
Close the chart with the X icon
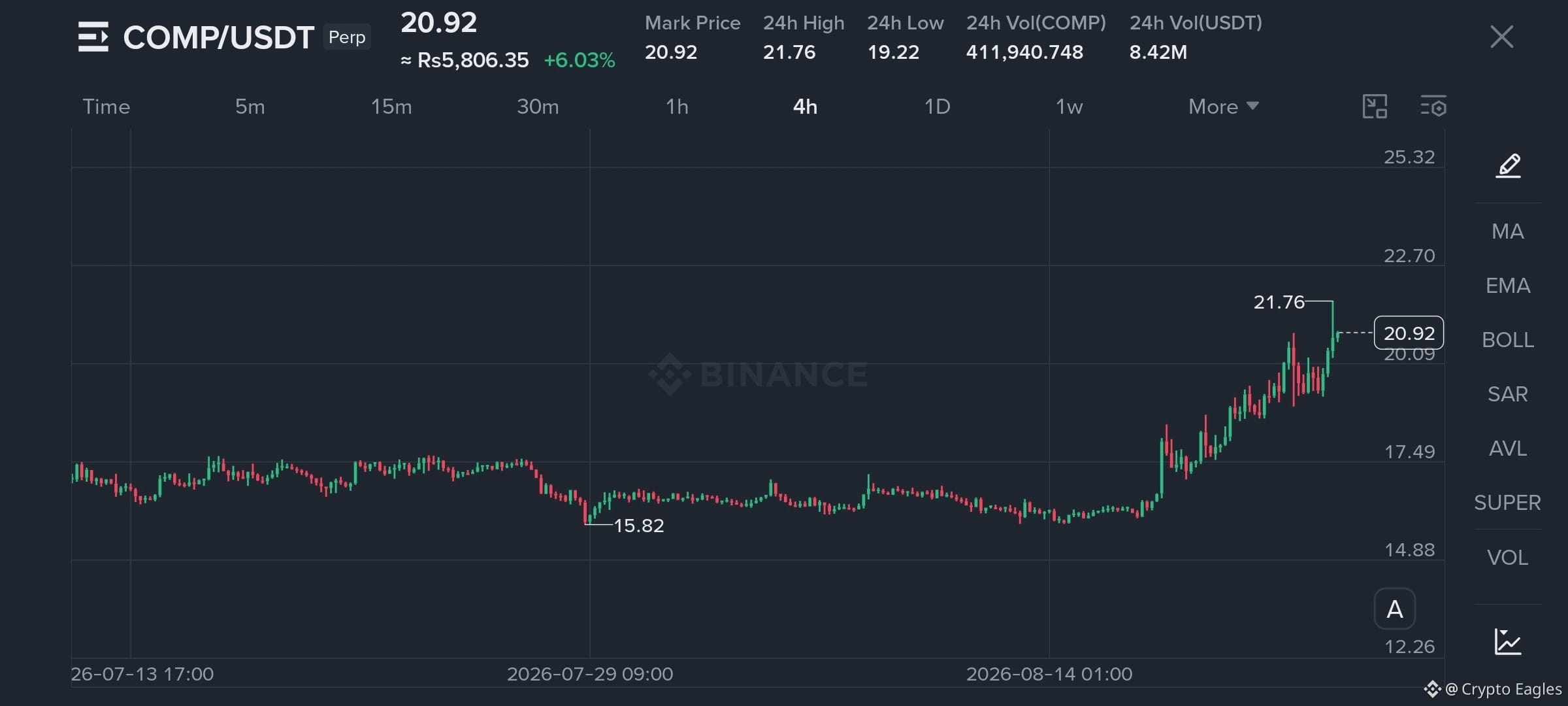click(x=1501, y=37)
